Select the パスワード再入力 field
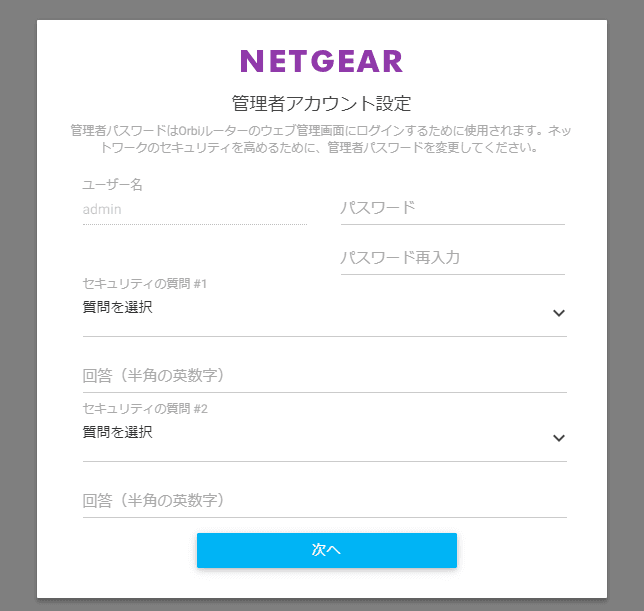The height and width of the screenshot is (611, 644). coord(452,258)
